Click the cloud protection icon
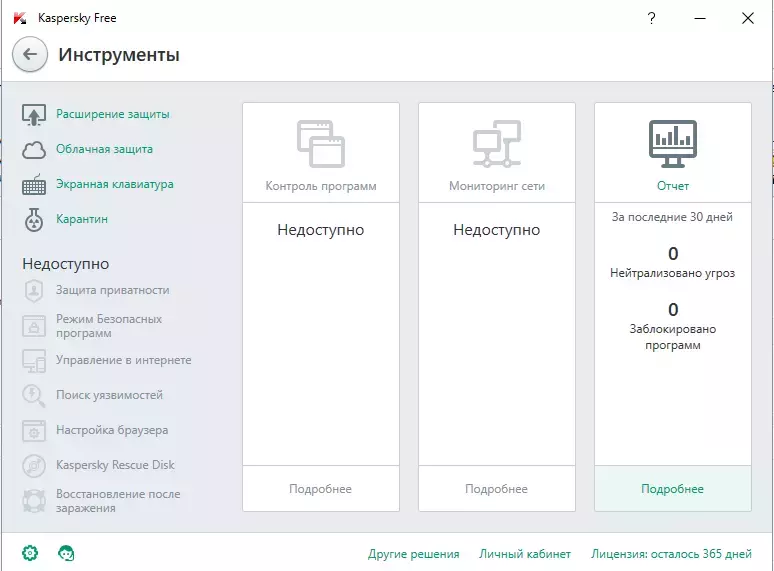This screenshot has height=571, width=774. pos(34,150)
